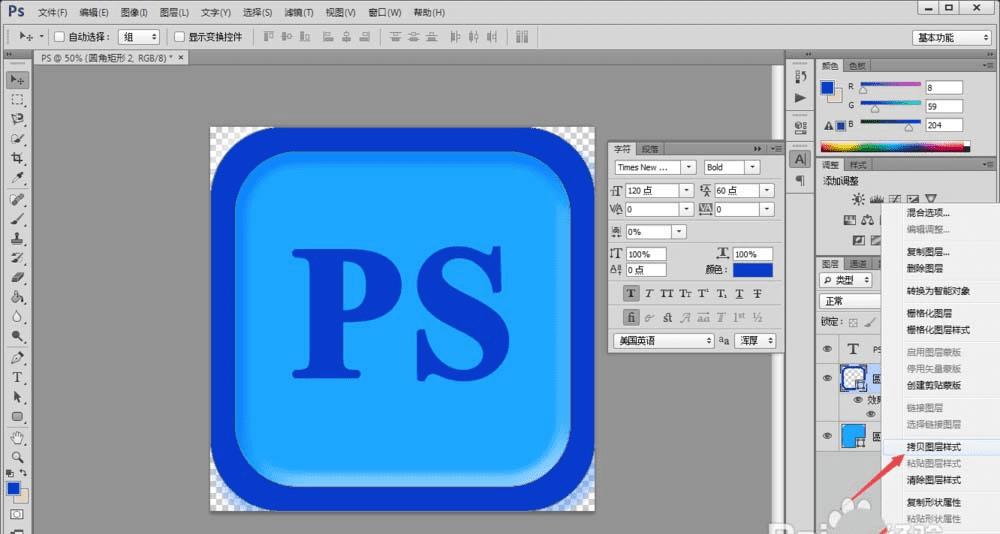Screen dimensions: 1000x534
Task: Open the Character panel icon (A|) in the dock
Action: pos(800,159)
